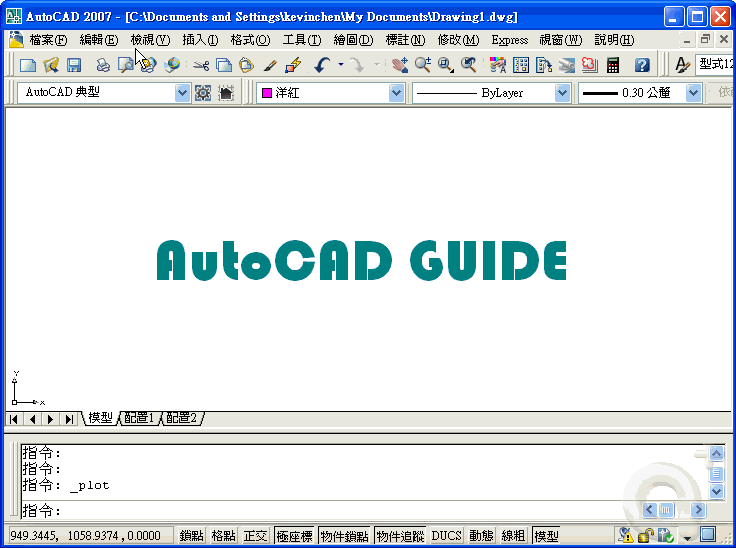The height and width of the screenshot is (548, 736).
Task: Expand the undo history arrow
Action: (x=340, y=65)
